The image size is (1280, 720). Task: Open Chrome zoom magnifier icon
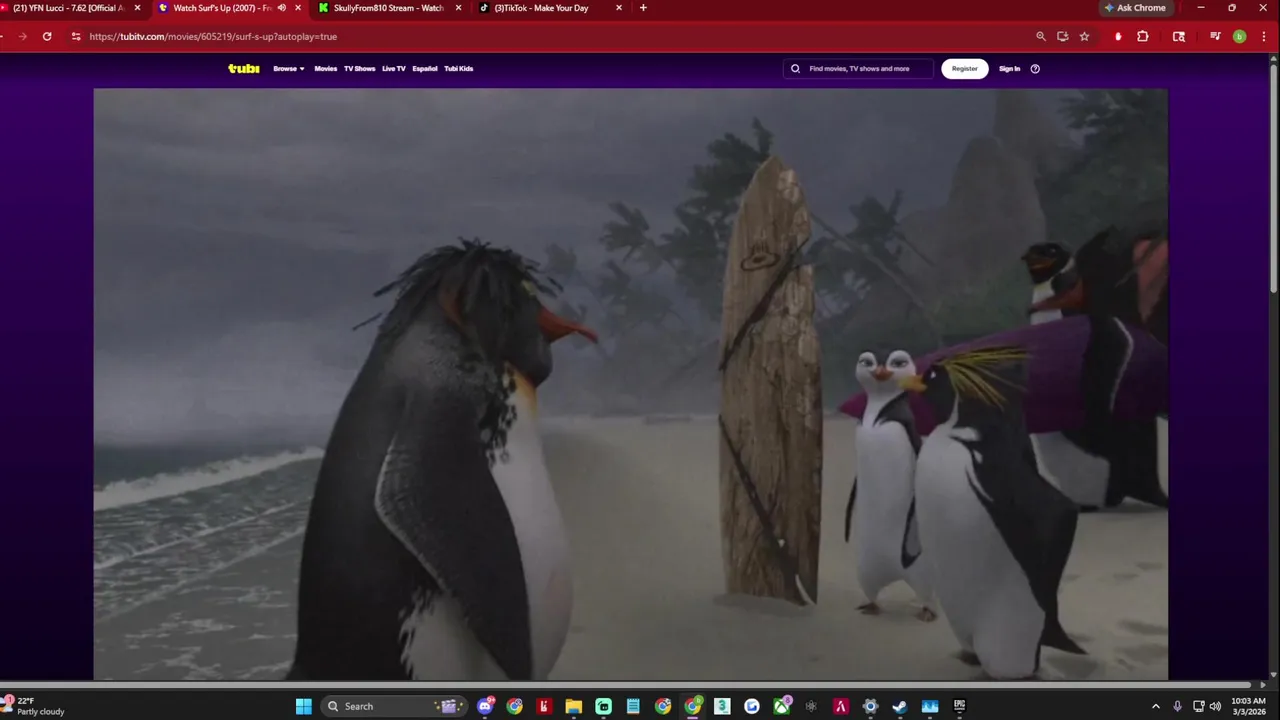[1041, 36]
